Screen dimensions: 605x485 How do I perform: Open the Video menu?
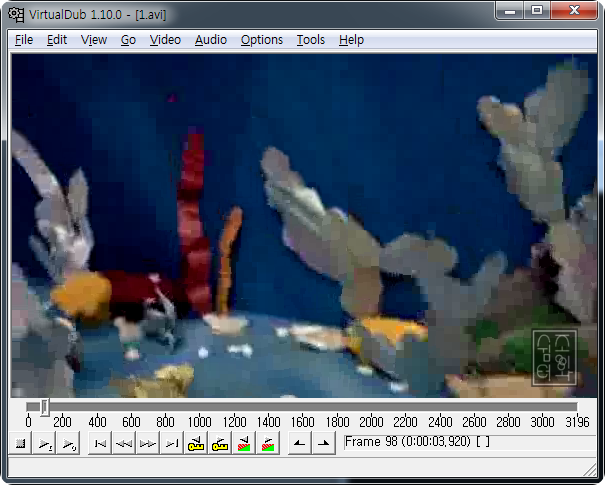click(165, 40)
